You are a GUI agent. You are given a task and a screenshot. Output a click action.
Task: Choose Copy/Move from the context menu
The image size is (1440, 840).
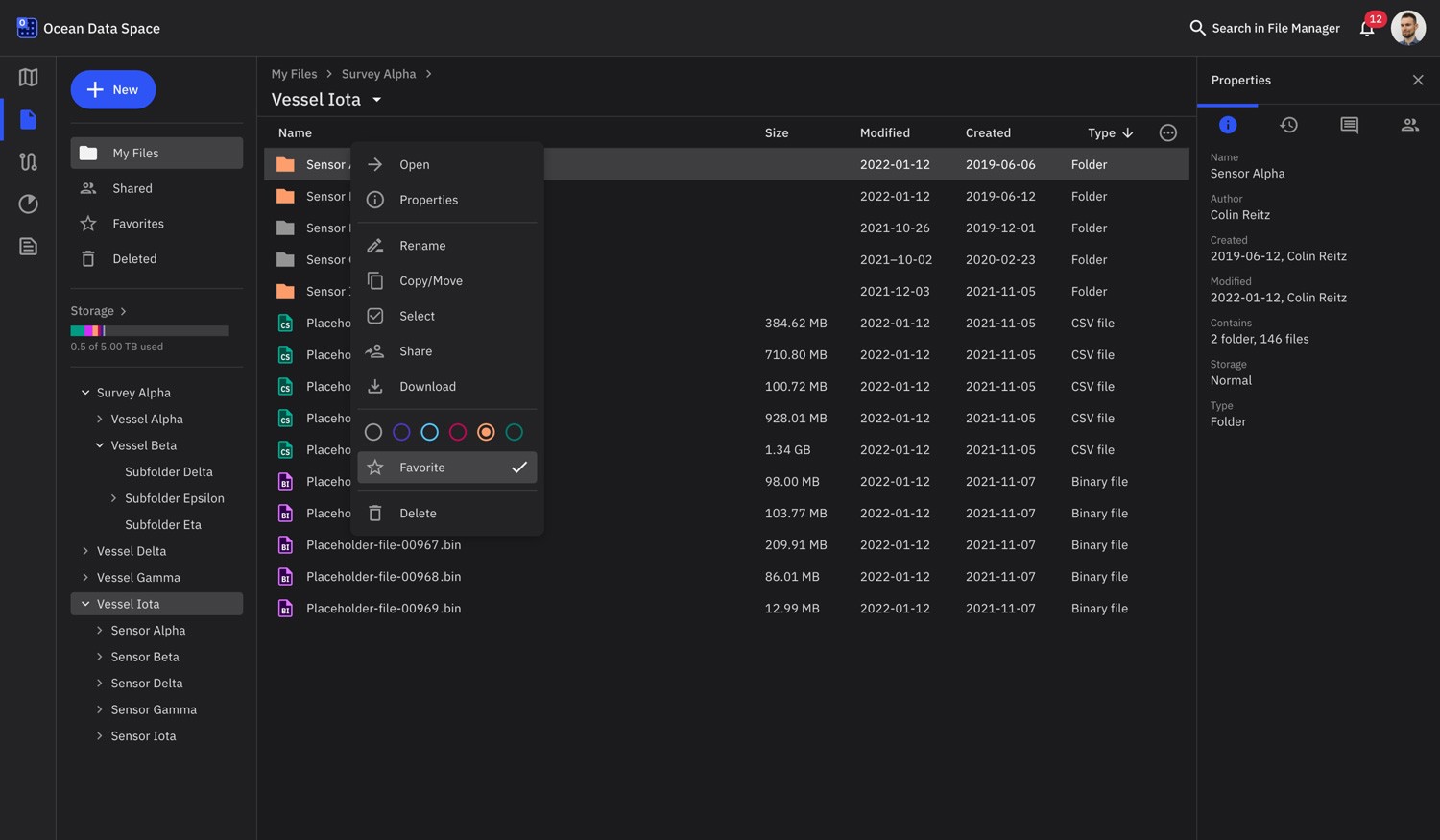(x=430, y=280)
